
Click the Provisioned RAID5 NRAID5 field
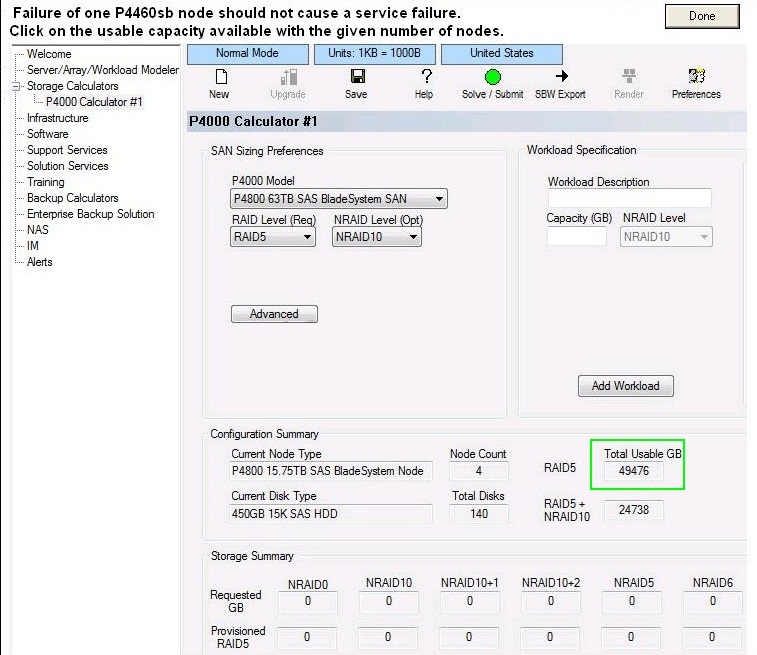click(631, 637)
